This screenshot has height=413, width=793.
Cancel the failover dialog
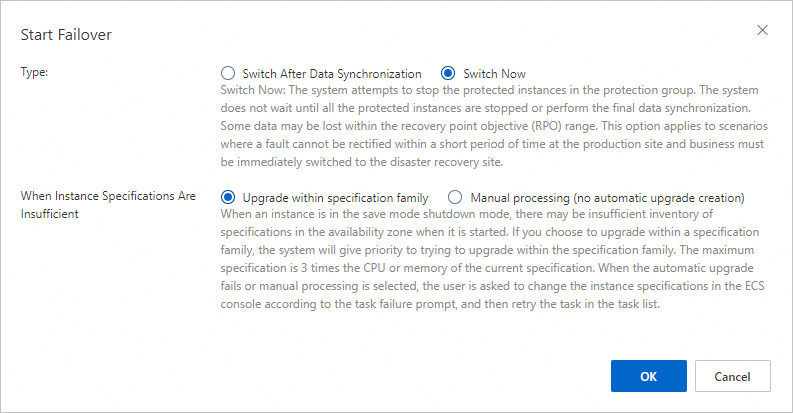point(733,376)
